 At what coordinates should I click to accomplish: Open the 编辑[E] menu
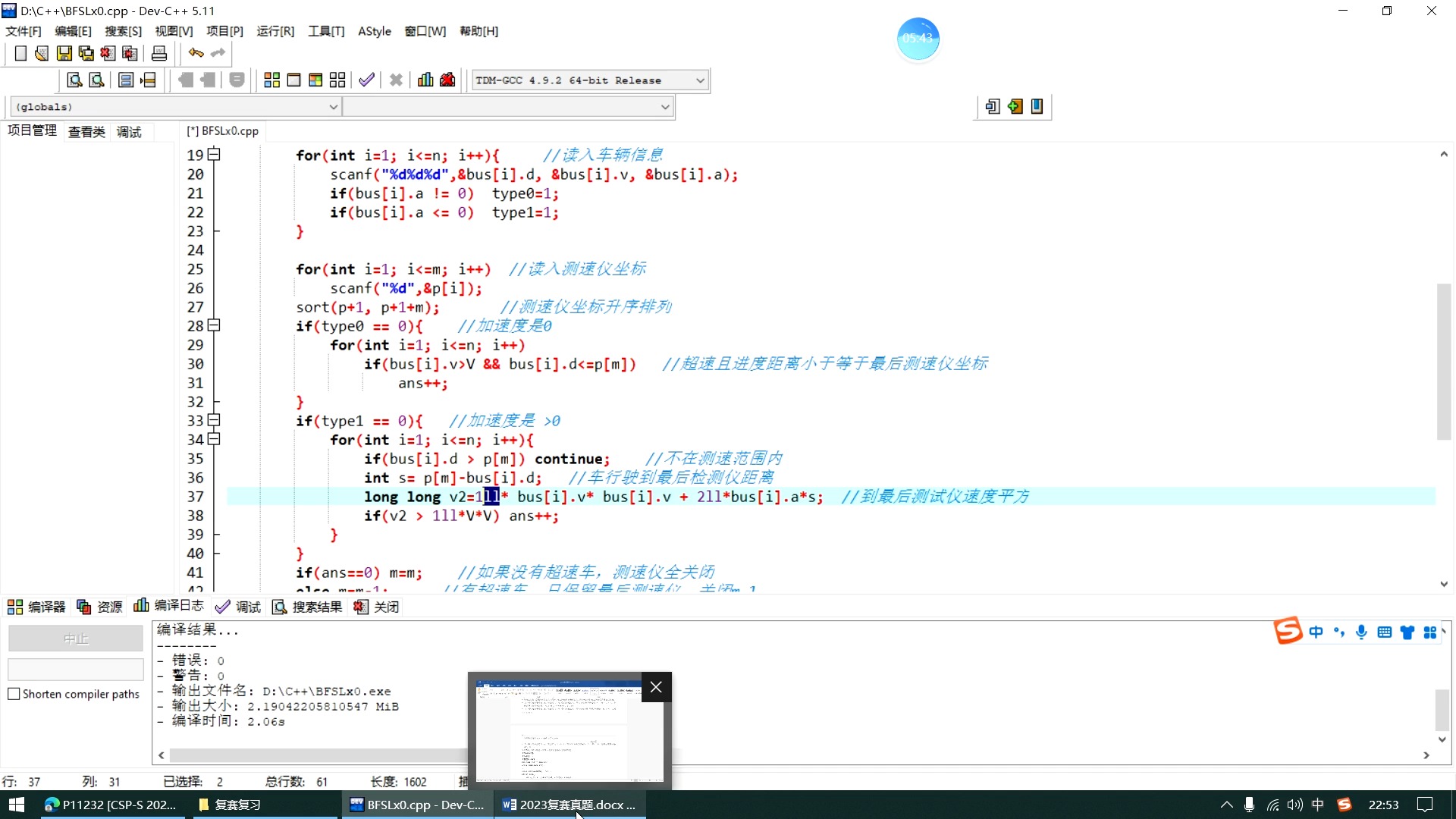[x=73, y=31]
